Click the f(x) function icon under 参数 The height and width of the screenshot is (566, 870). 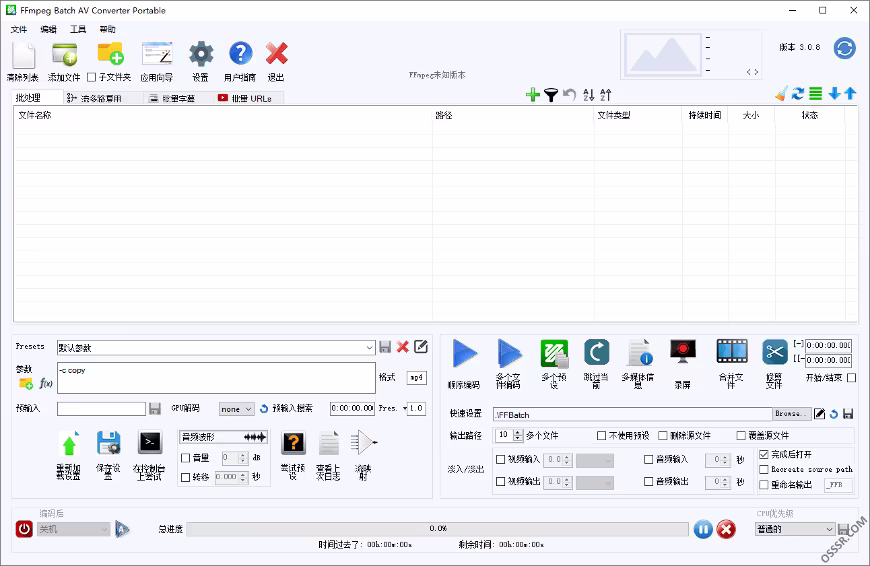[x=46, y=383]
